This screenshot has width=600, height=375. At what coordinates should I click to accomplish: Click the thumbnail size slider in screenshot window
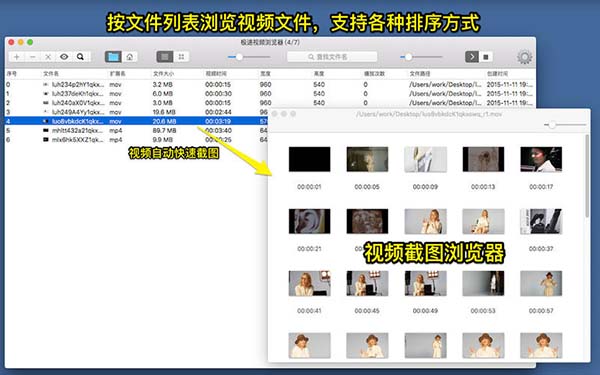566,124
